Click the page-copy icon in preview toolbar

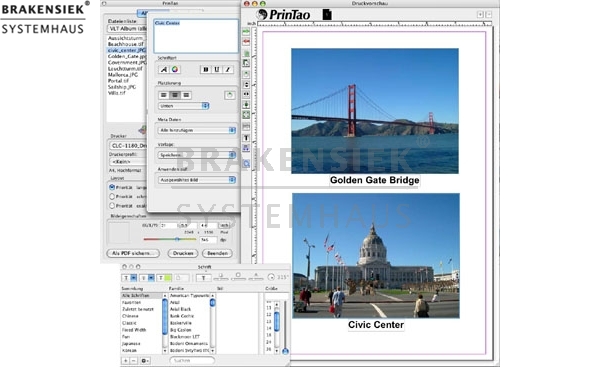(x=246, y=62)
